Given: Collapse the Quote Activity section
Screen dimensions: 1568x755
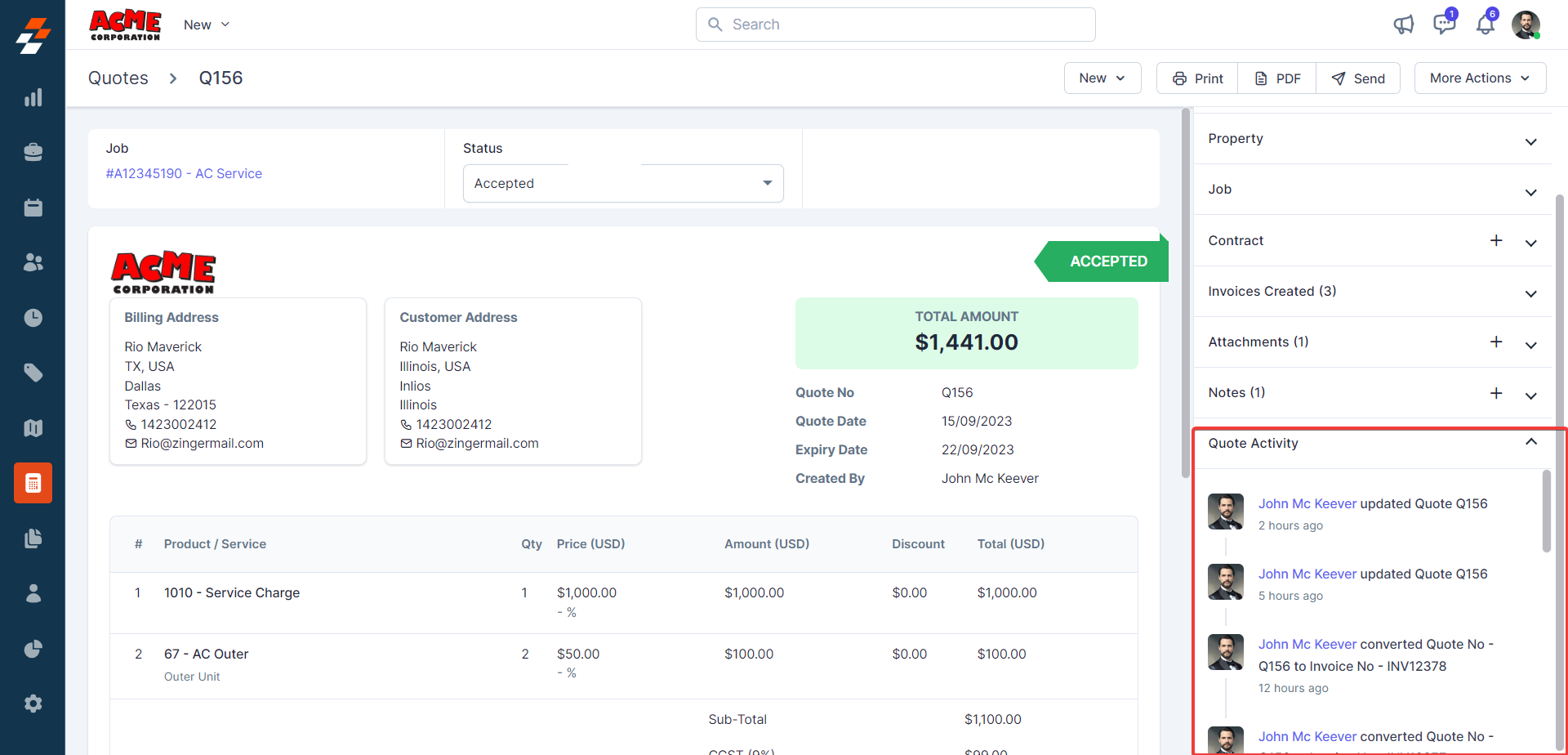Looking at the screenshot, I should pyautogui.click(x=1530, y=442).
